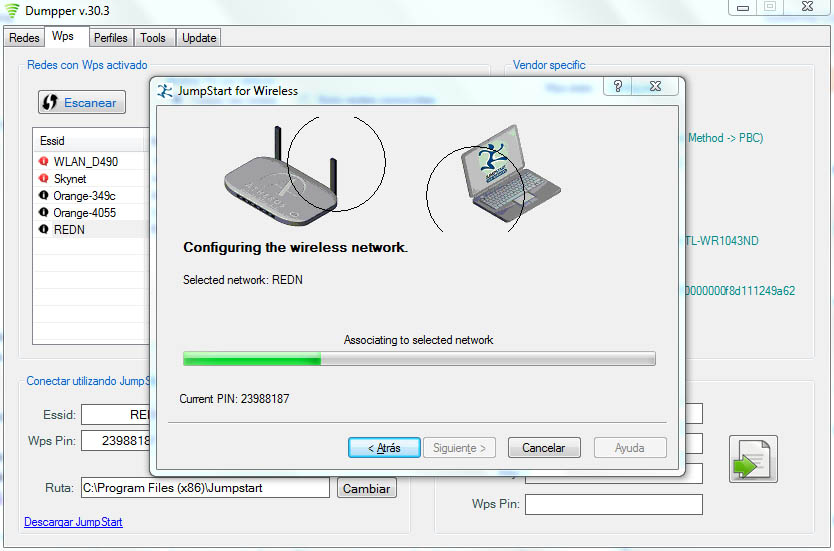Click the red signal icon beside WLAN_D490

tap(44, 161)
